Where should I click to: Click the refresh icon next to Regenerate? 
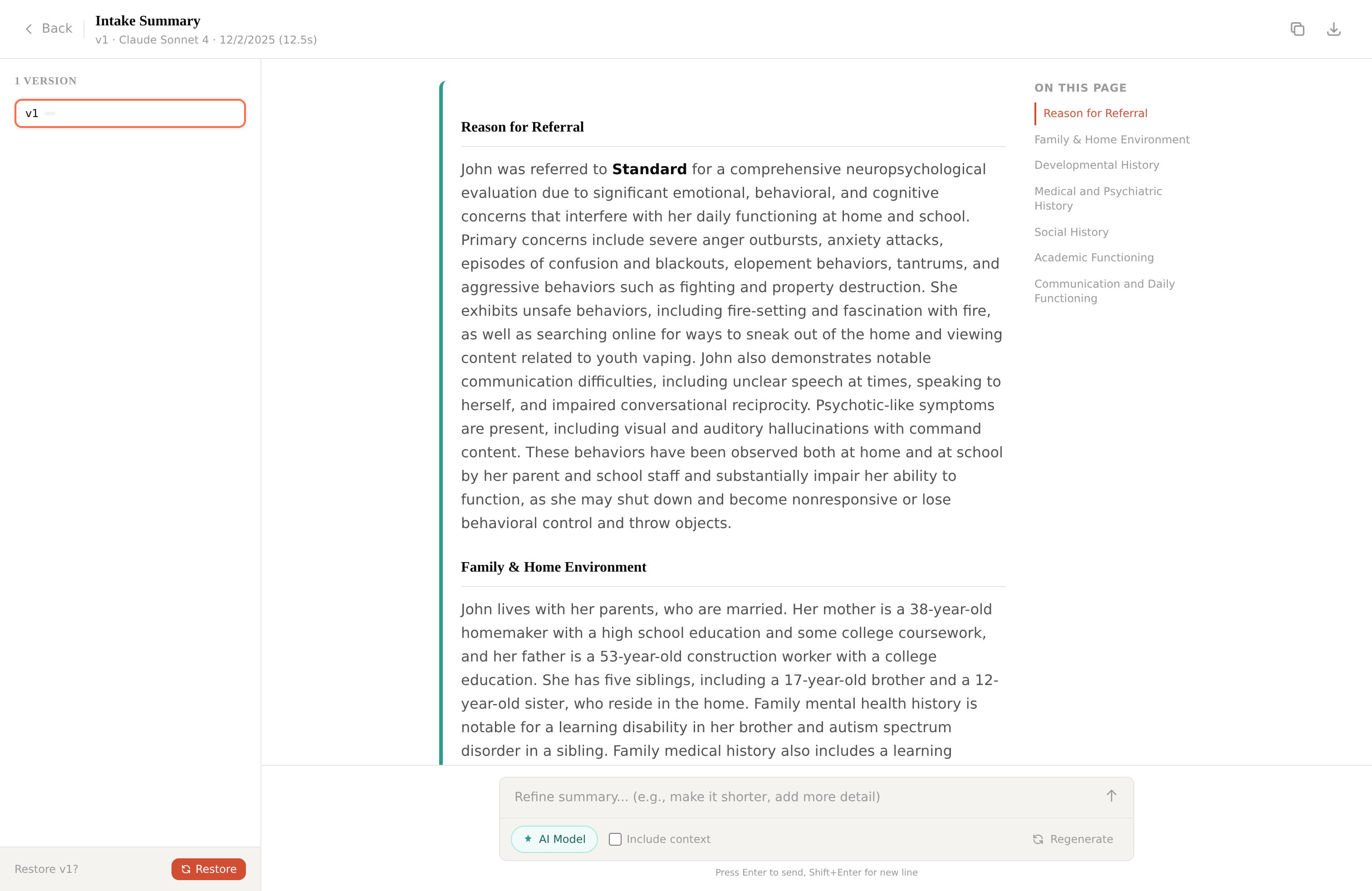tap(1038, 839)
